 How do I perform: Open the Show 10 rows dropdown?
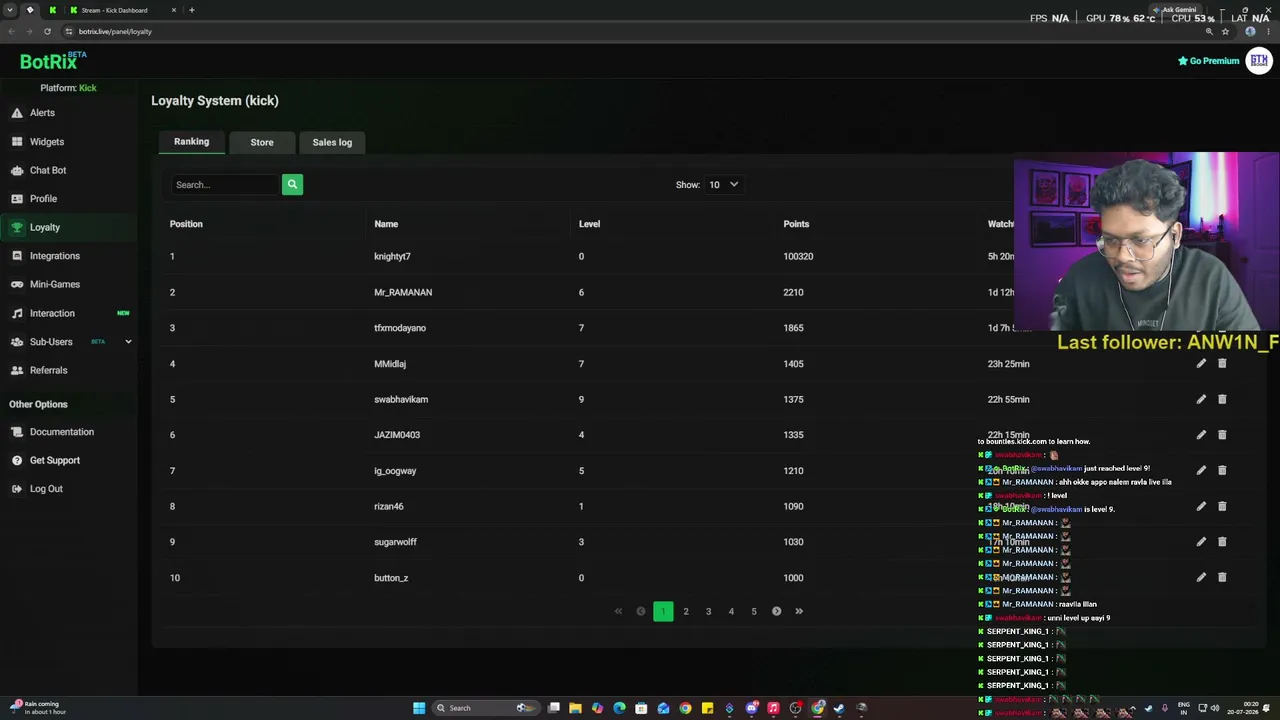(723, 184)
